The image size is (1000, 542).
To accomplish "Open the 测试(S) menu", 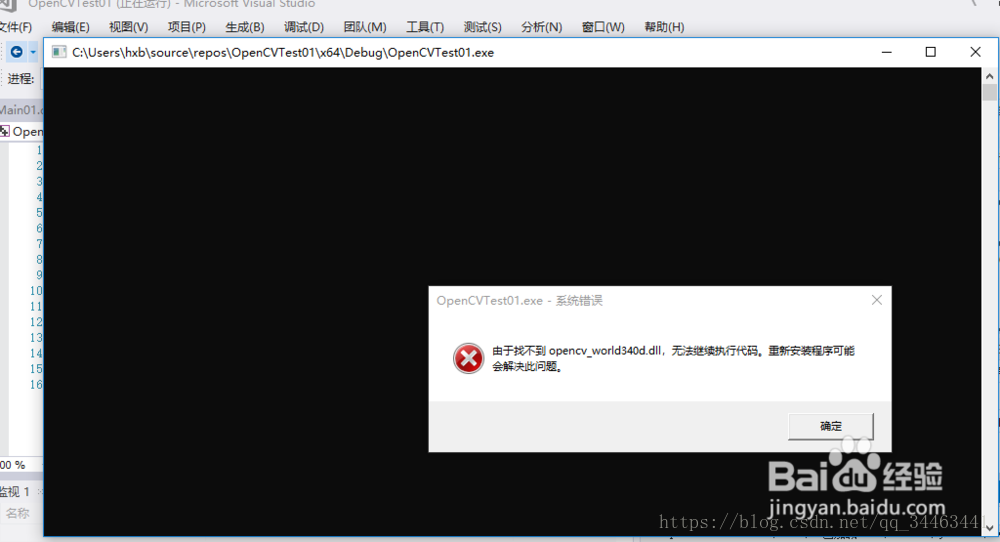I will [x=482, y=27].
